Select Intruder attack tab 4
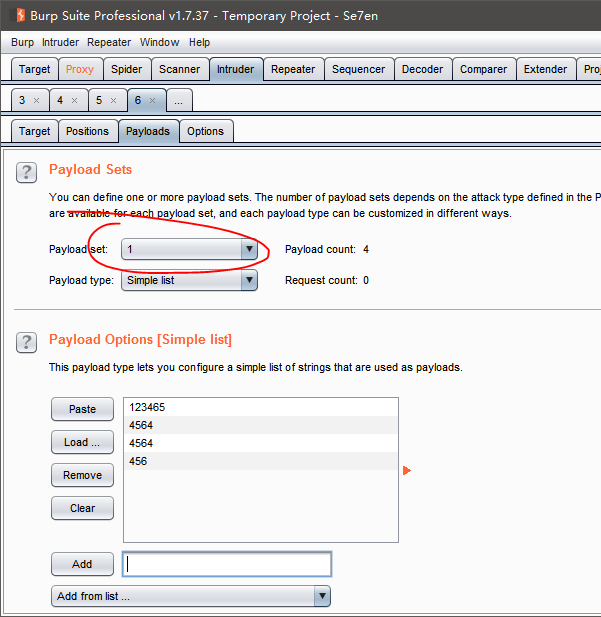601x617 pixels. (x=60, y=101)
